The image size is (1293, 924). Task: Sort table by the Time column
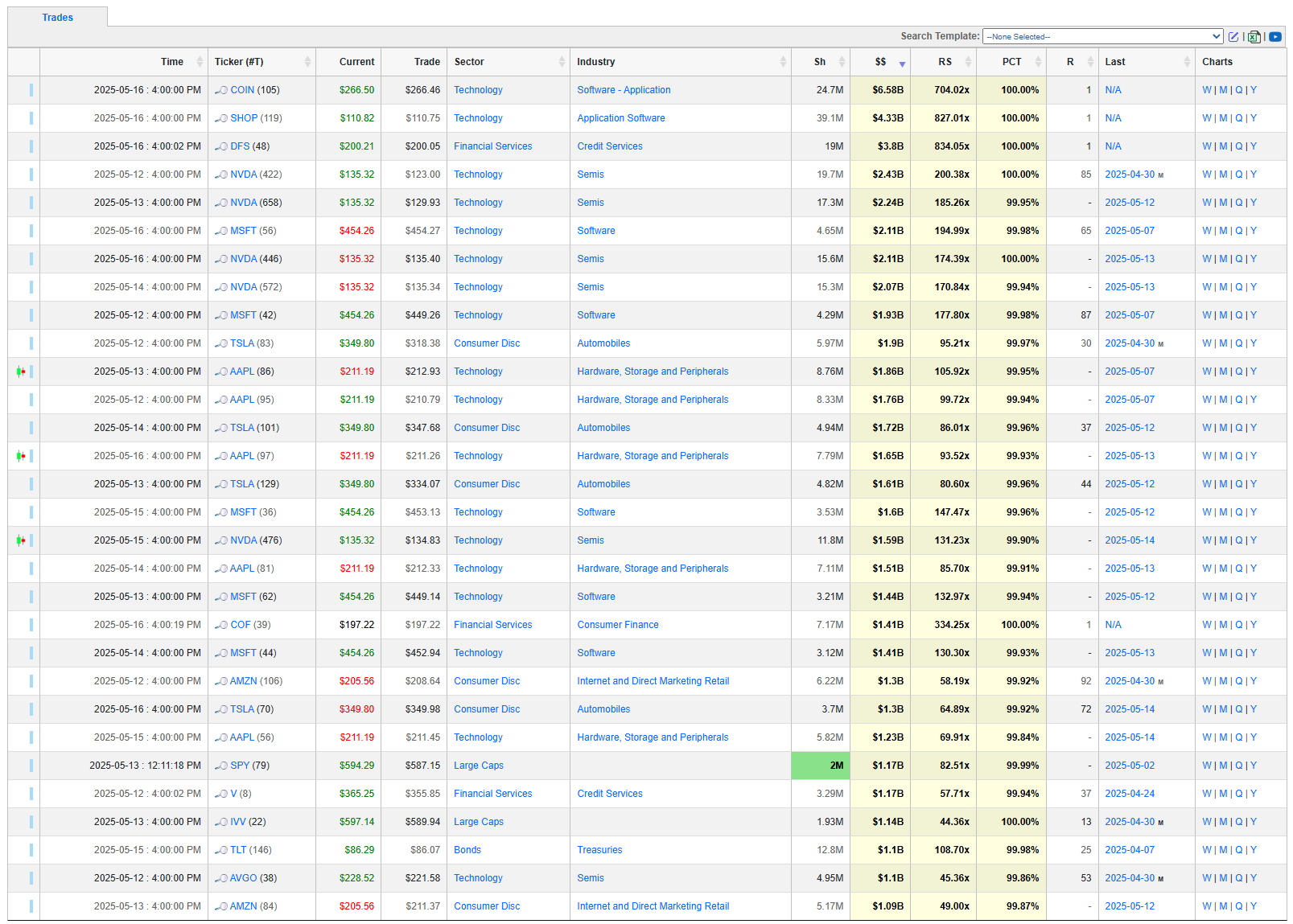click(124, 62)
